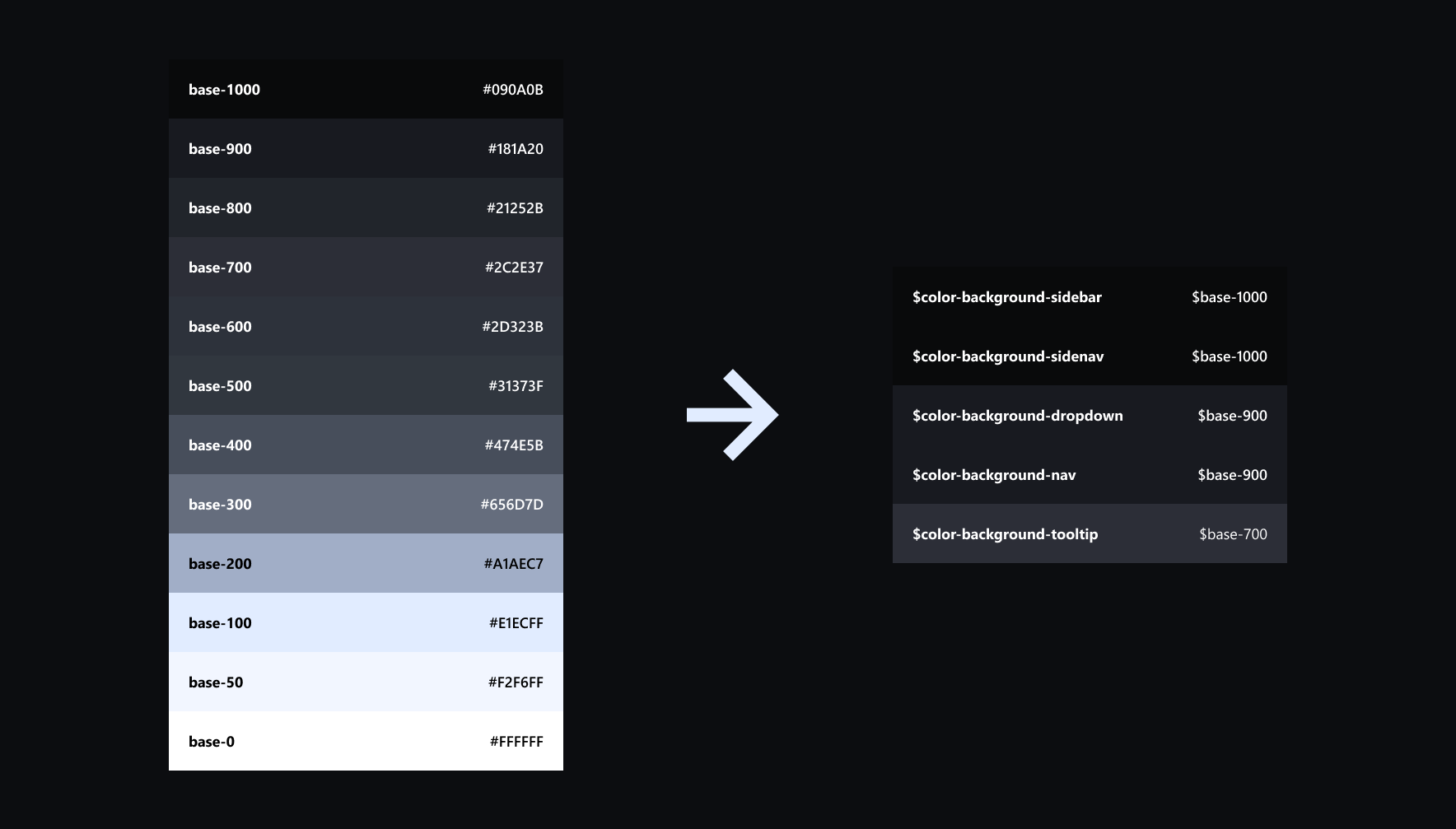Click the $color-background-nav token row
Viewport: 1456px width, 829px height.
tap(1089, 475)
